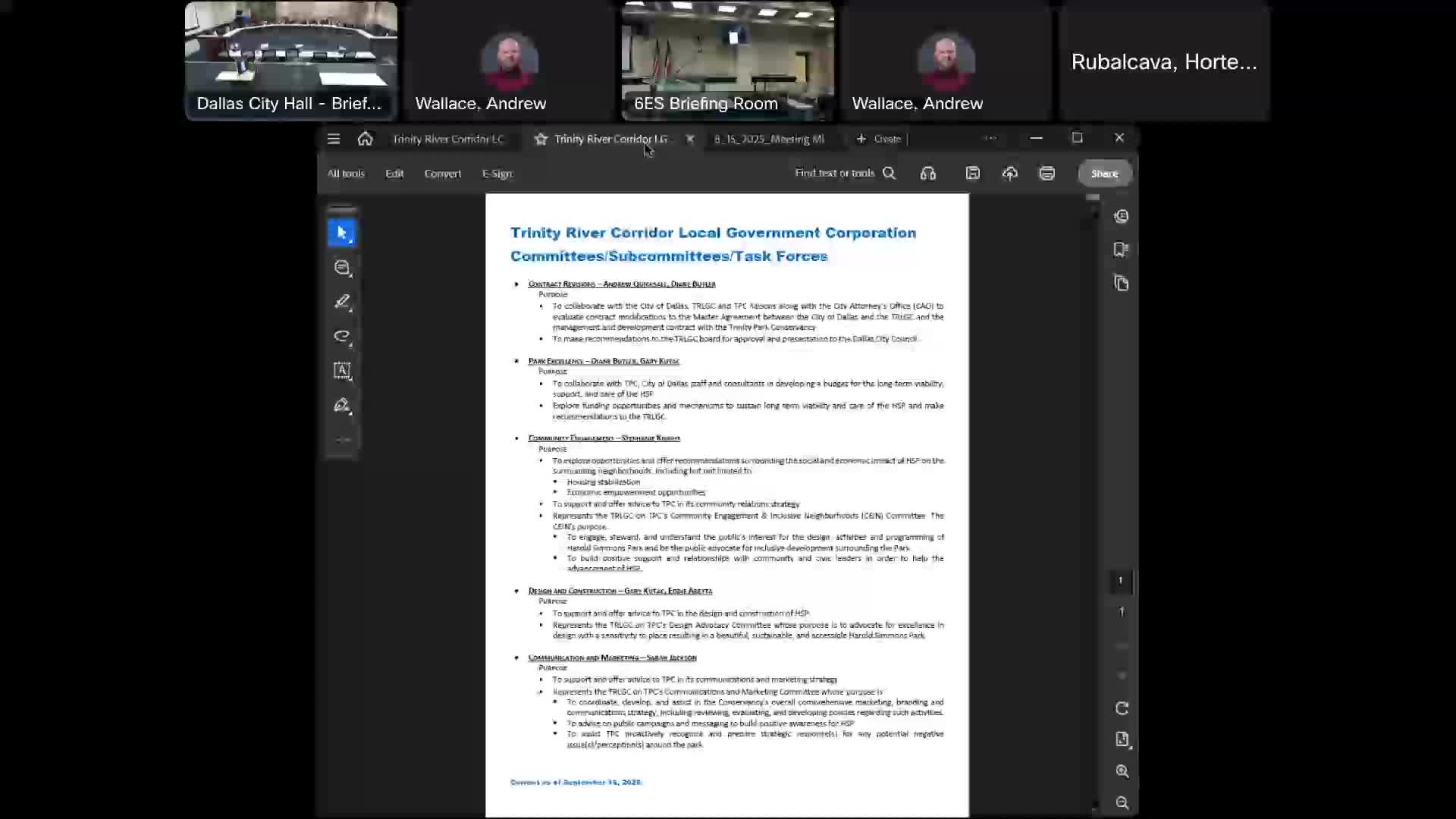Select 6ES Briefing Room video thumbnail

coord(727,61)
